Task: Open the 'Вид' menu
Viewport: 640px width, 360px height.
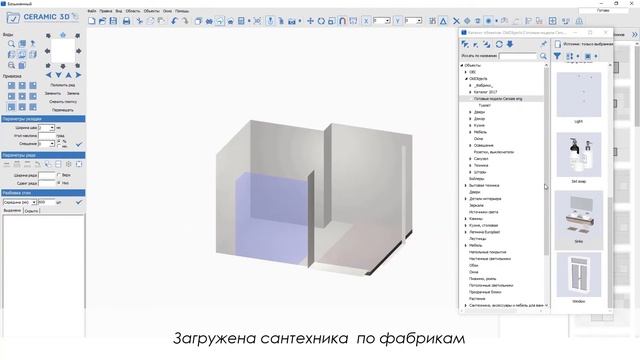Action: coord(119,11)
